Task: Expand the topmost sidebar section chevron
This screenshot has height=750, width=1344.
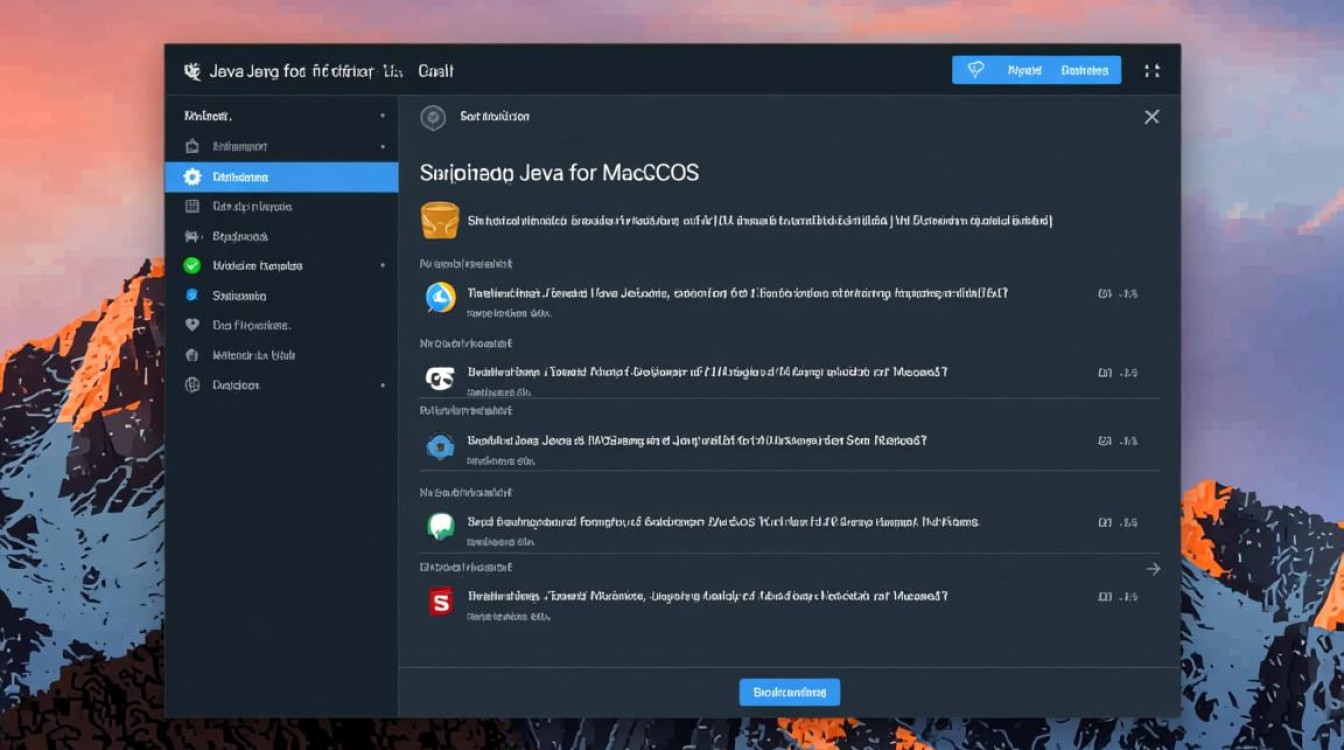Action: (x=383, y=116)
